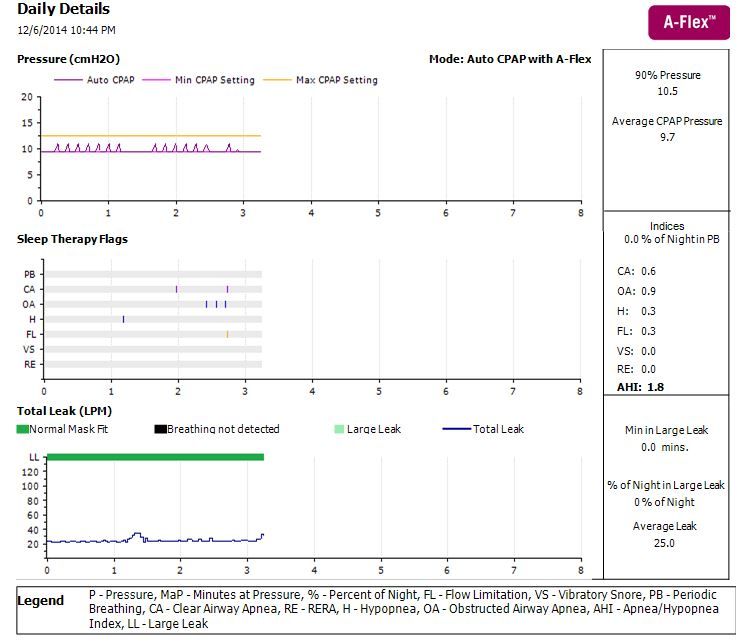752x643 pixels.
Task: Click the Large Leak light green swatch
Action: point(339,429)
